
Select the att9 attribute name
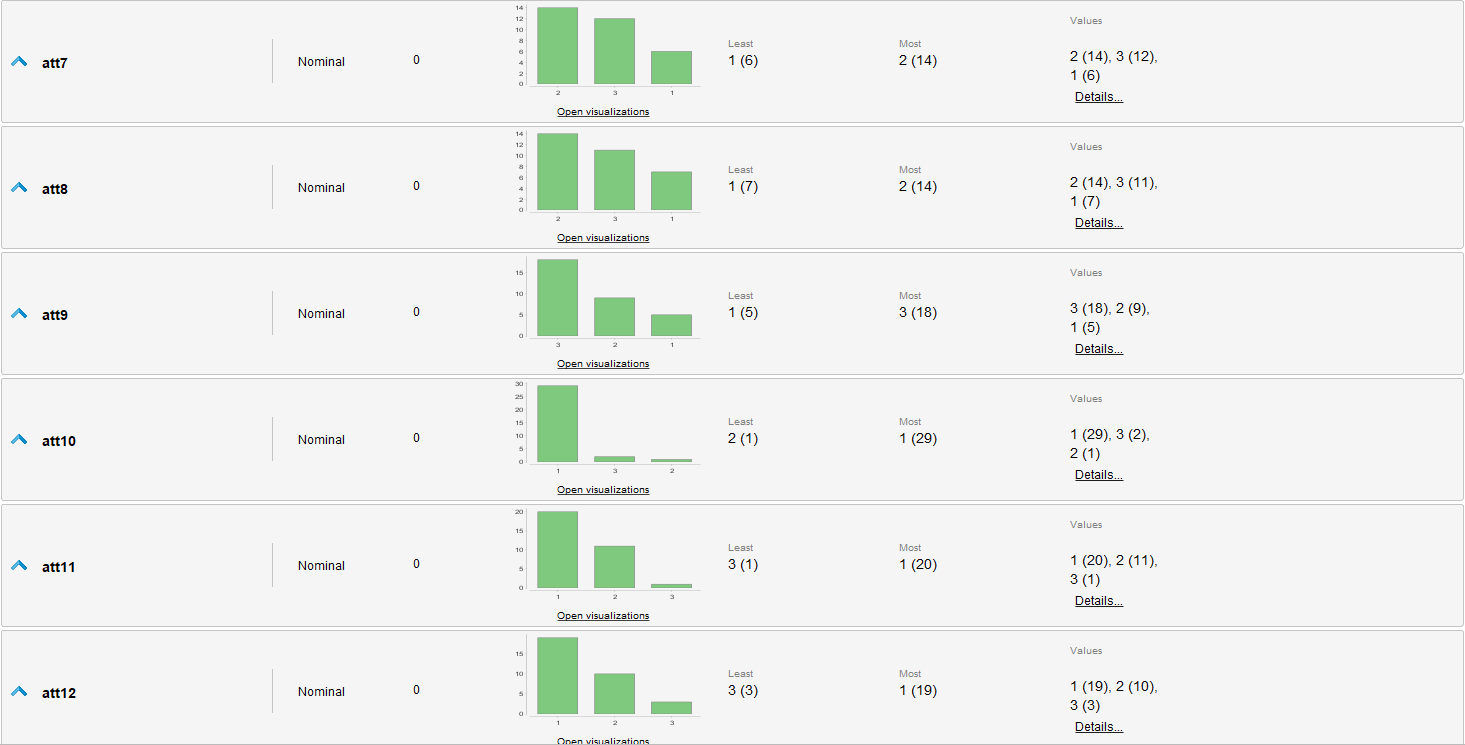(55, 315)
